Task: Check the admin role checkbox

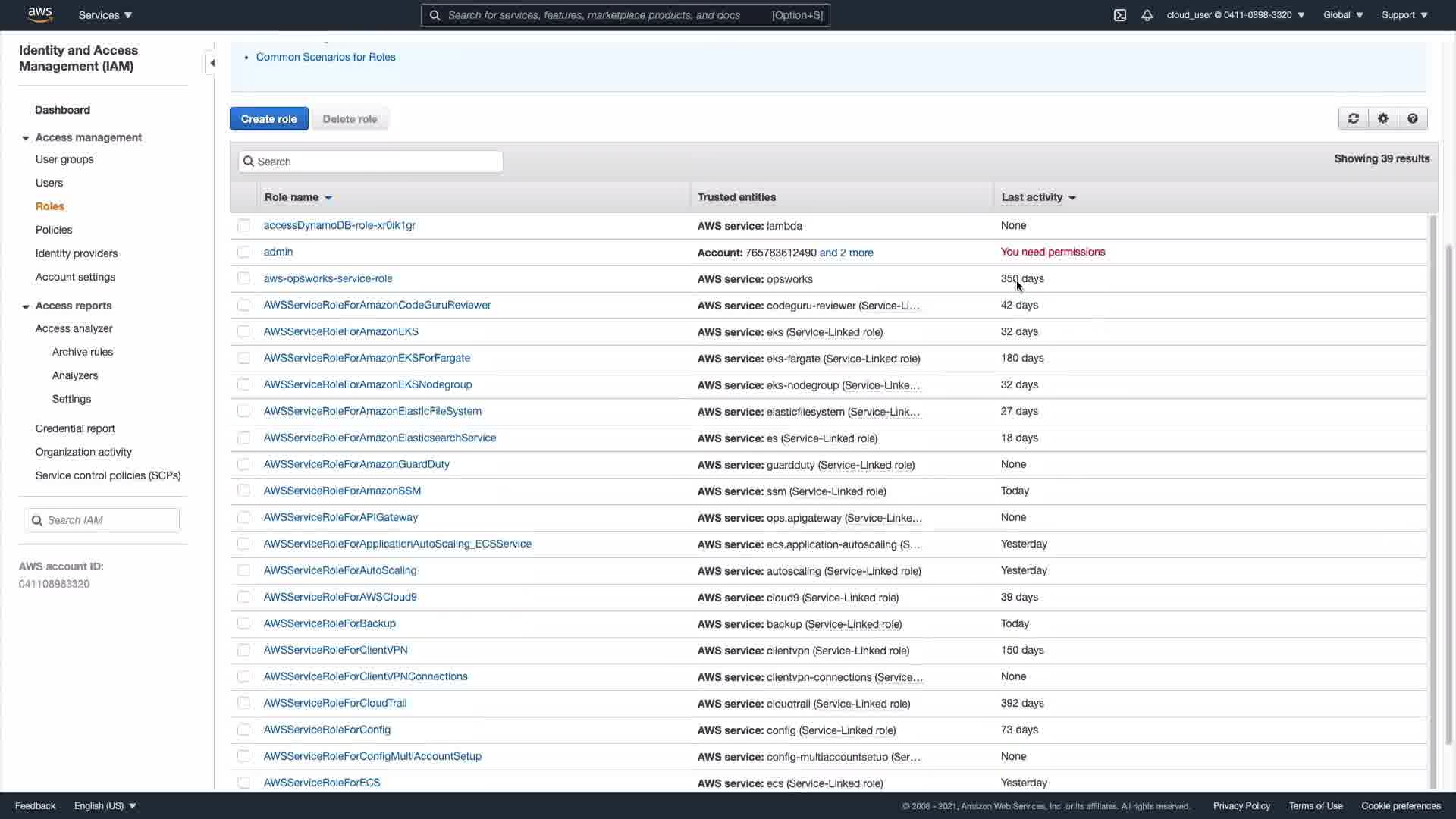Action: [243, 252]
